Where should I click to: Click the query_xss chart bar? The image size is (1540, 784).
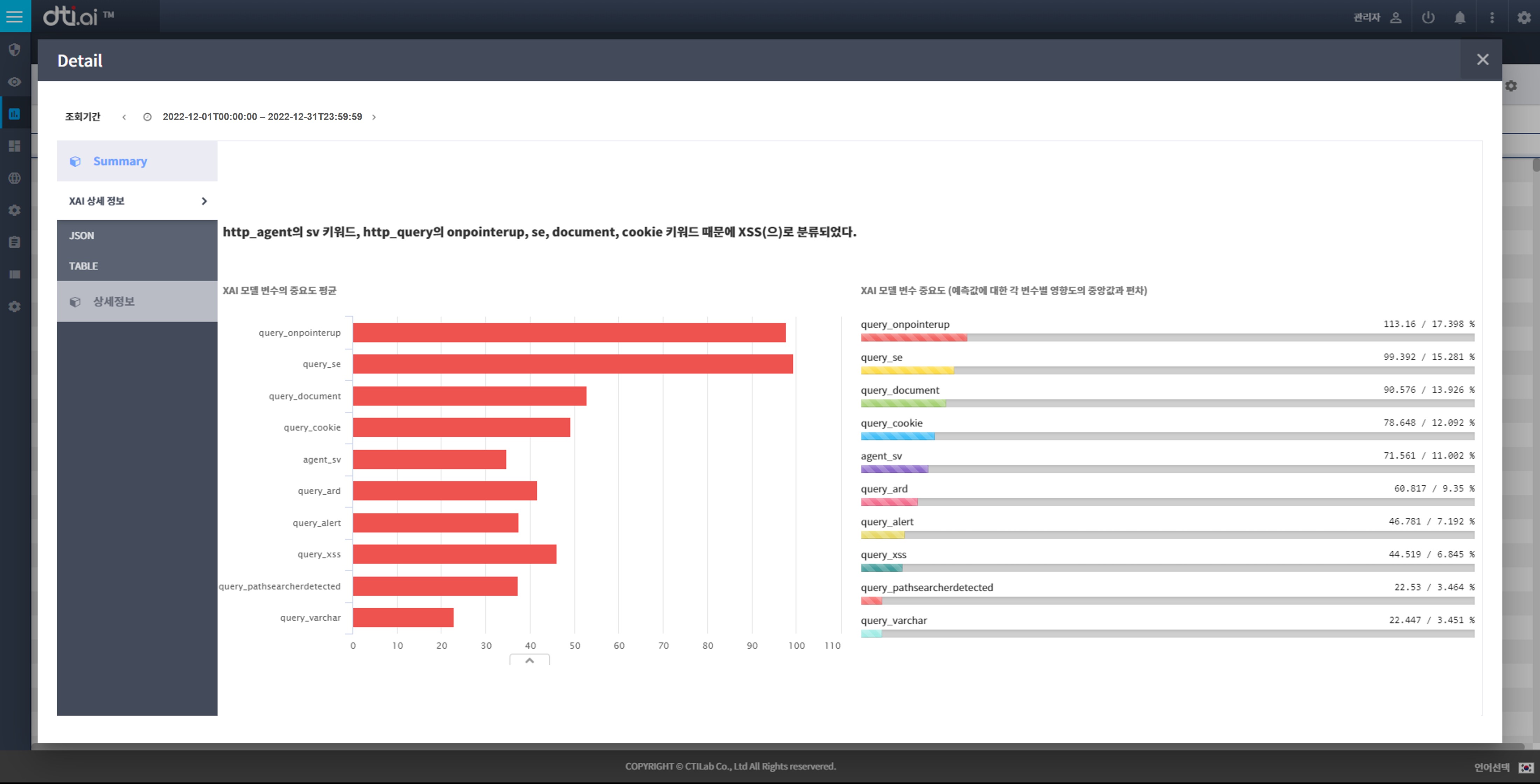454,555
